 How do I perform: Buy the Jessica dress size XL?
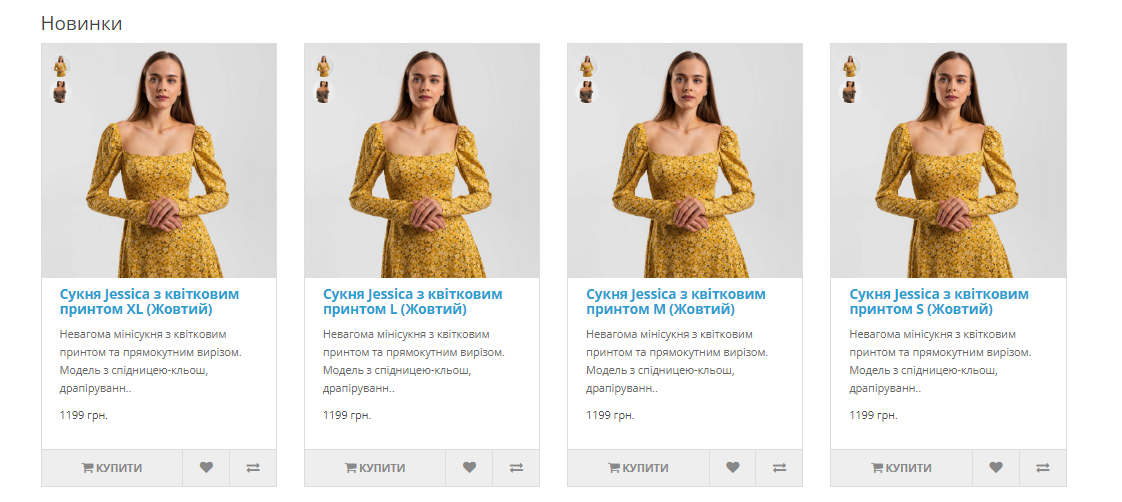(112, 467)
